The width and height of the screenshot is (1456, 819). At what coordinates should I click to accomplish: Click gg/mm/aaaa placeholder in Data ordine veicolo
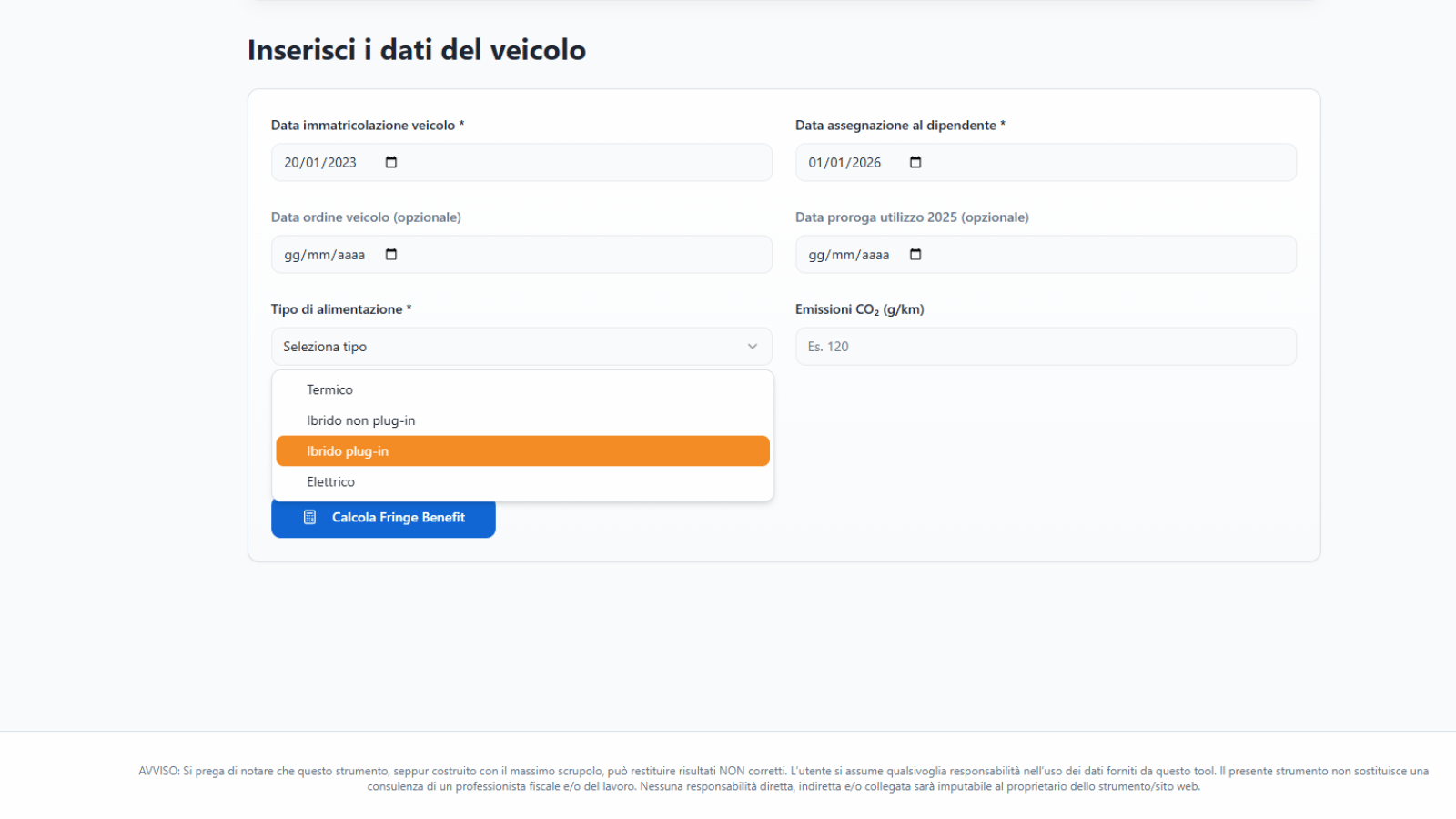coord(324,255)
